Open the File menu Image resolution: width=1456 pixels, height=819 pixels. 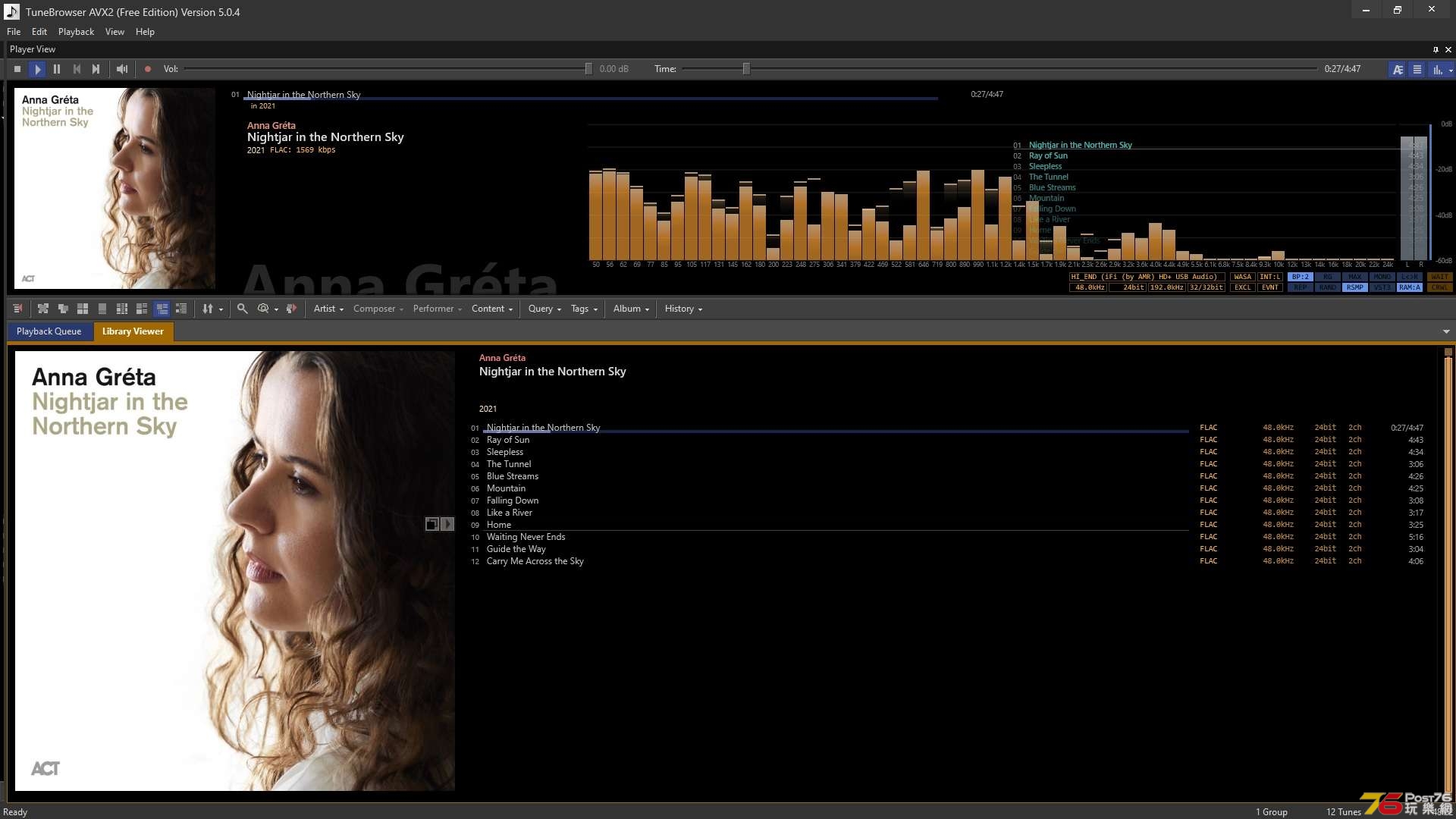click(x=14, y=32)
